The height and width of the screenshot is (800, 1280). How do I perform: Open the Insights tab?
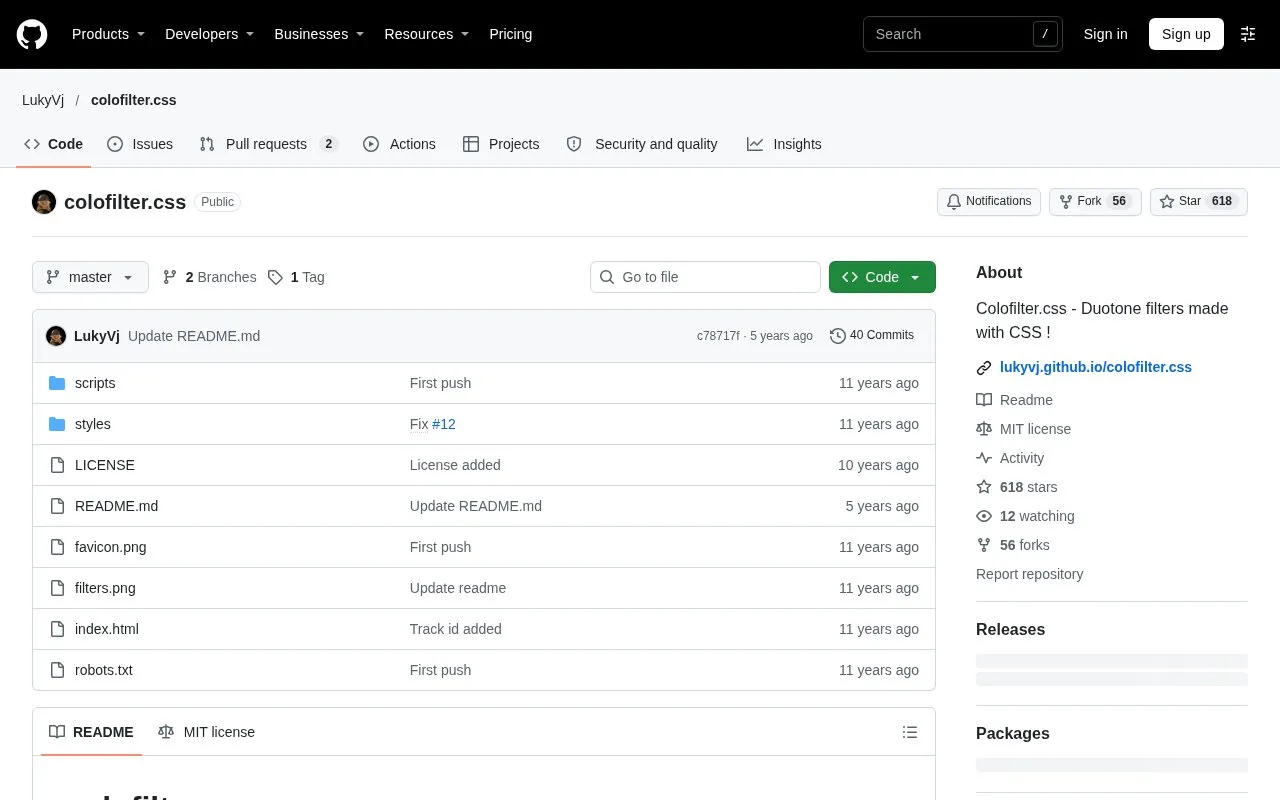[x=784, y=144]
